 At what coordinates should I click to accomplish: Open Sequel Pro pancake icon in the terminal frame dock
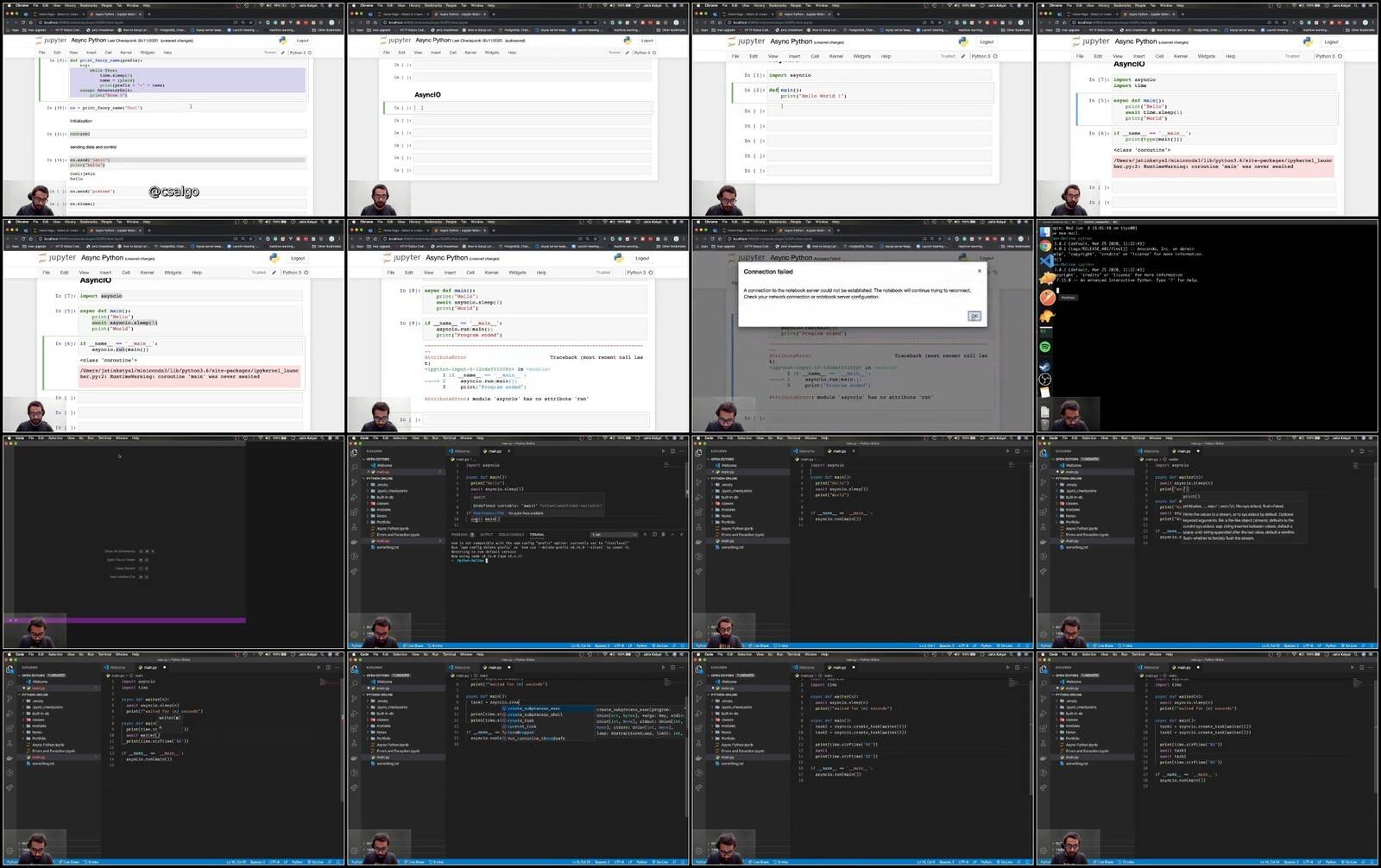click(1047, 279)
